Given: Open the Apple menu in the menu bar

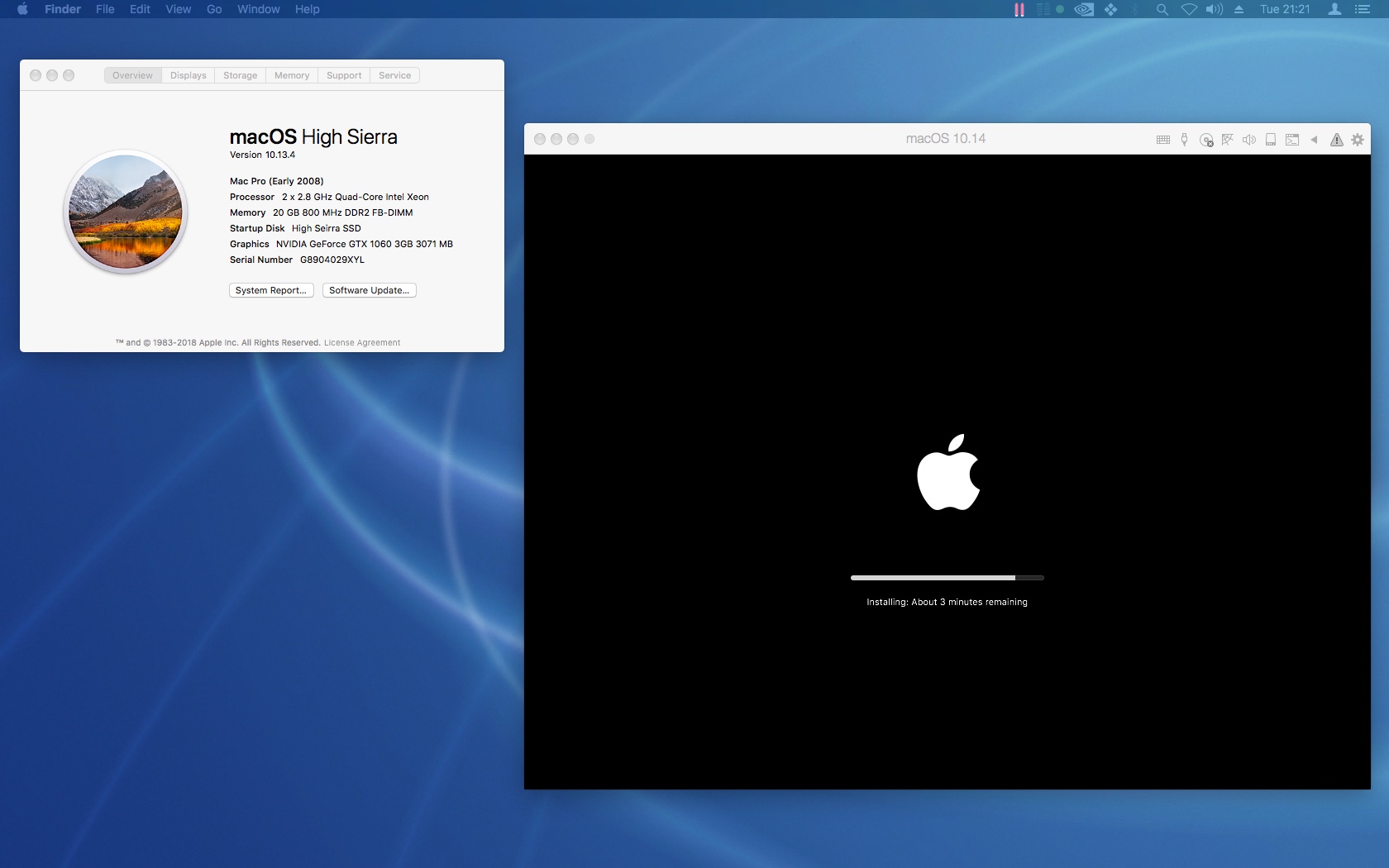Looking at the screenshot, I should [x=22, y=9].
